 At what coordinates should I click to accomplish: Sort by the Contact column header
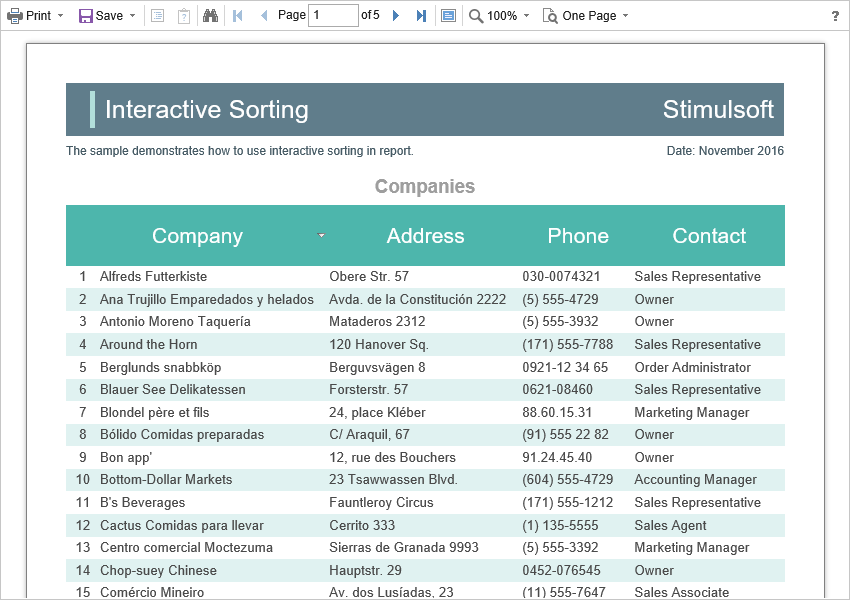pos(709,236)
